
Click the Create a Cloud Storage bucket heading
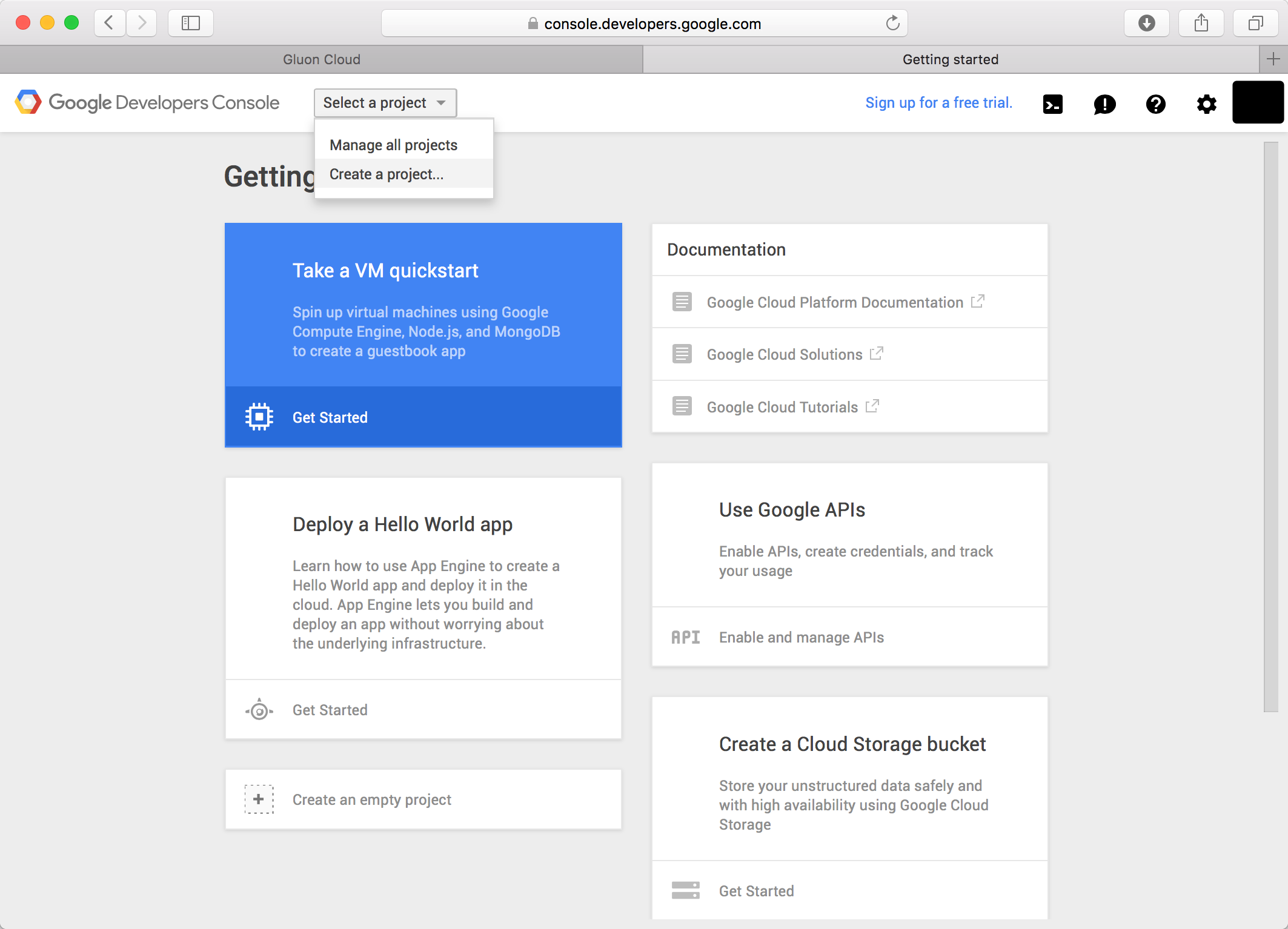tap(852, 744)
